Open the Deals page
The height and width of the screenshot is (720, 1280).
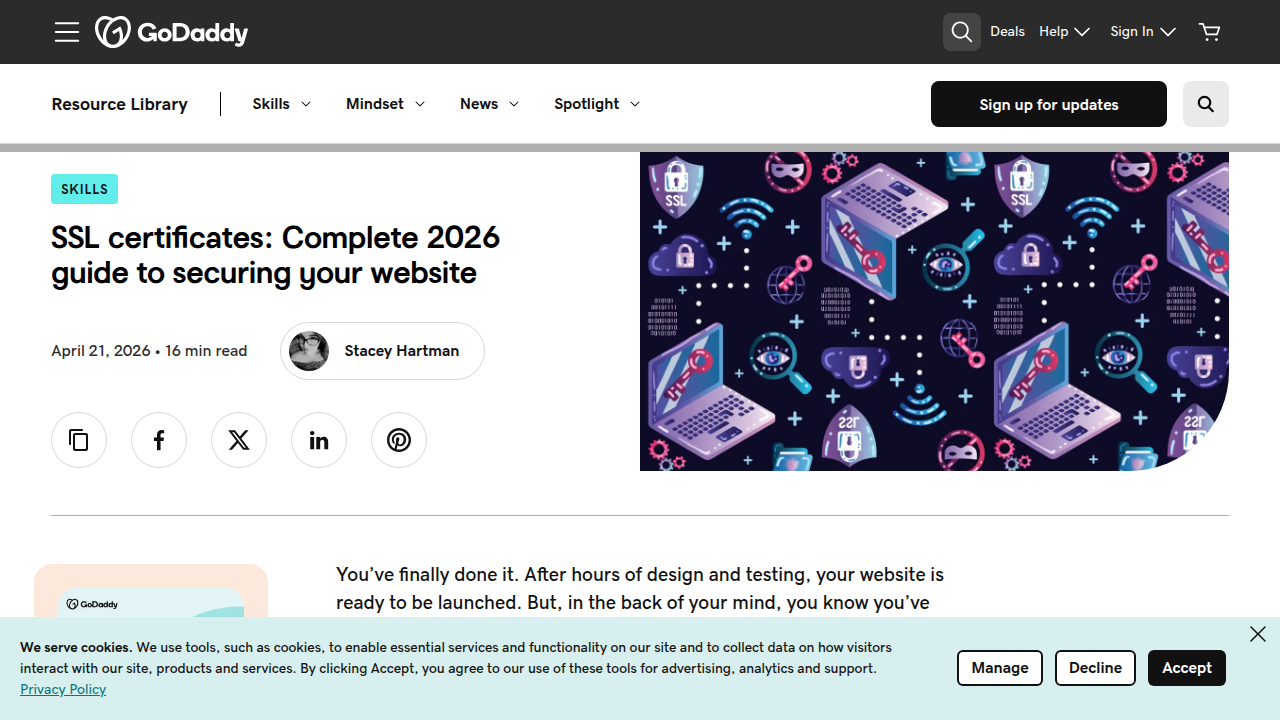click(x=1007, y=32)
